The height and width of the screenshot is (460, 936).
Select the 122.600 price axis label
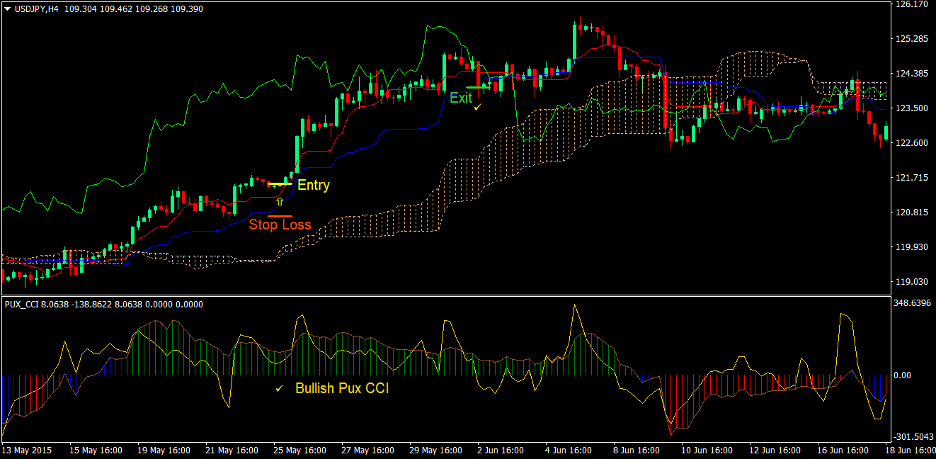[x=910, y=143]
